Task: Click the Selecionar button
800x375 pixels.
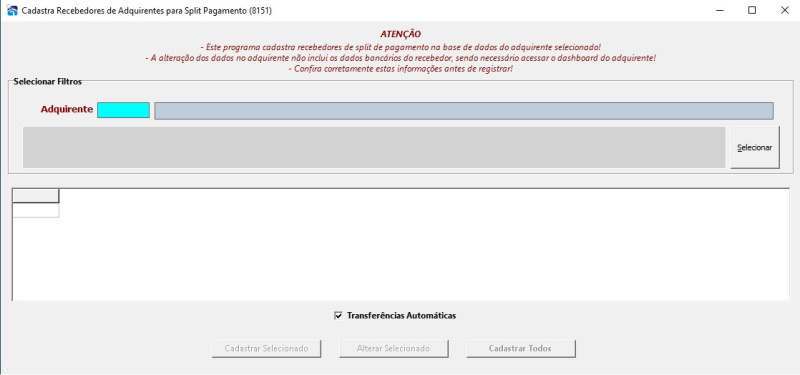Action: (x=755, y=147)
